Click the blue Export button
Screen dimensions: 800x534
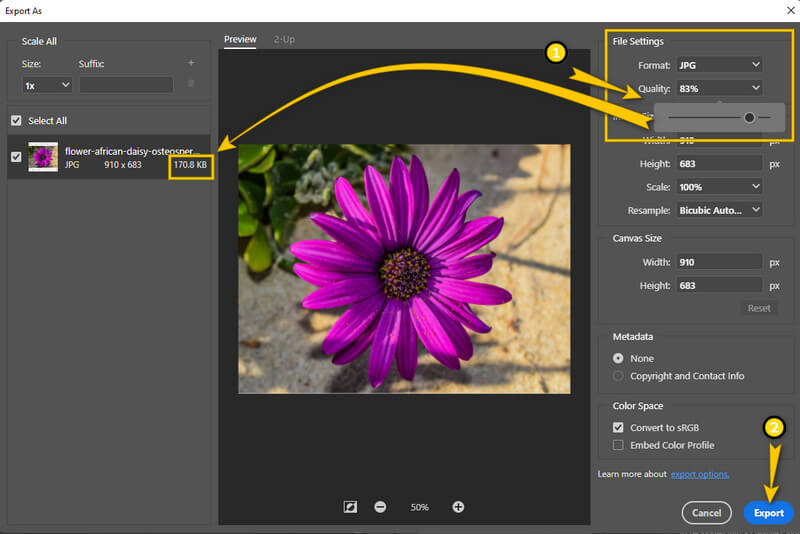click(768, 513)
